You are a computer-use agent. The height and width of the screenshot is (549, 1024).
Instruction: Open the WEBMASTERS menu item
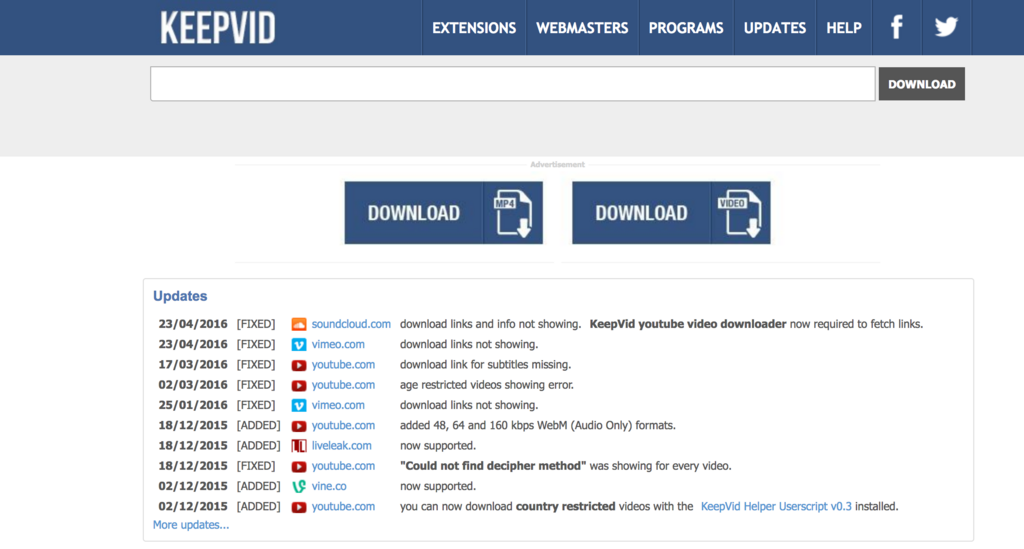click(582, 28)
